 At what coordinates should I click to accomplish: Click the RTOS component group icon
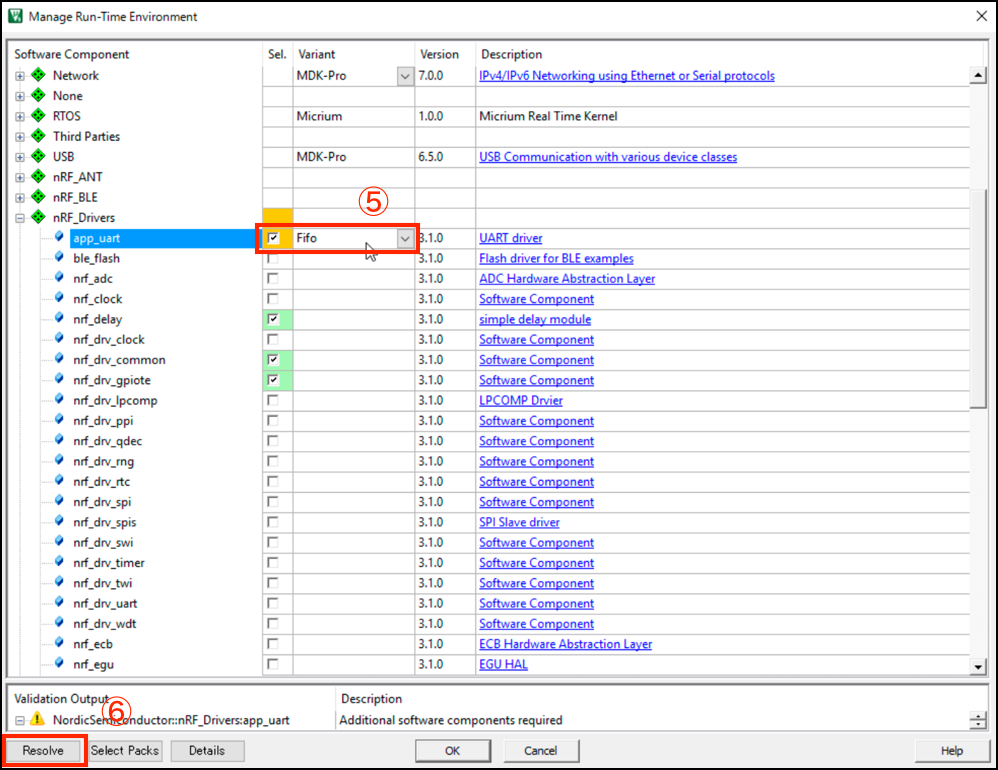pyautogui.click(x=39, y=116)
